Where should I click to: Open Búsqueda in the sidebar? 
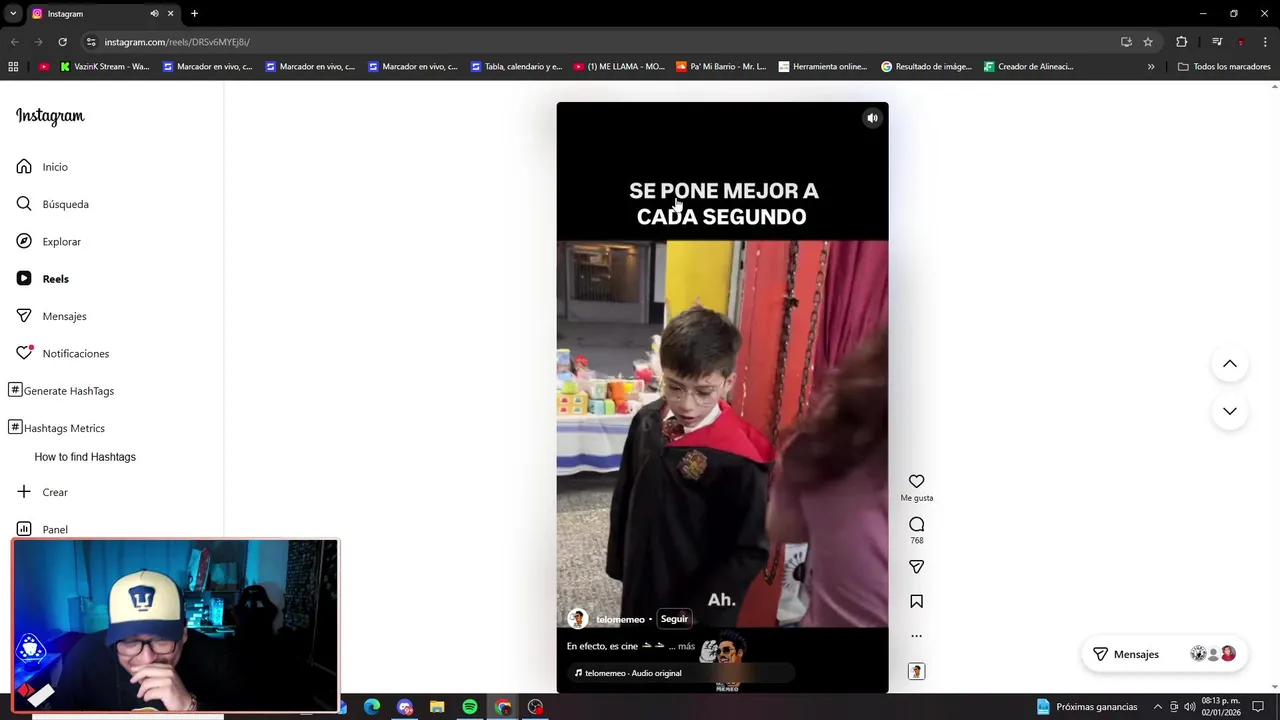pyautogui.click(x=65, y=204)
